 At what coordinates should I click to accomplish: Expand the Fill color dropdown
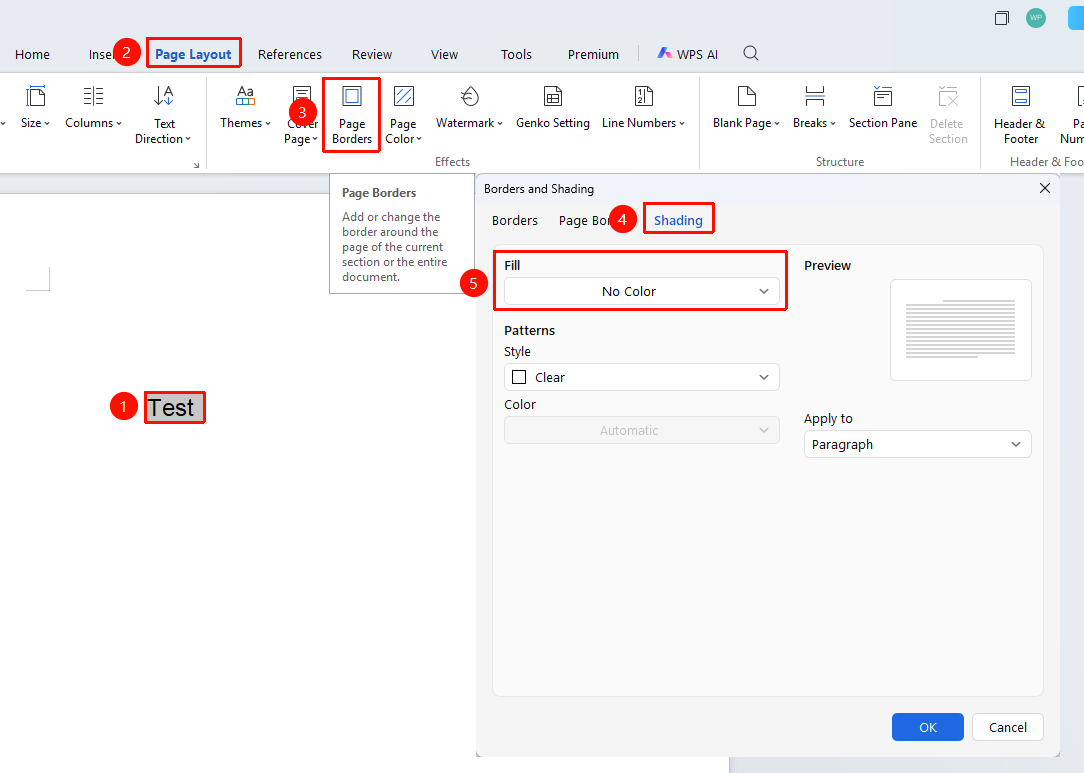[x=642, y=291]
